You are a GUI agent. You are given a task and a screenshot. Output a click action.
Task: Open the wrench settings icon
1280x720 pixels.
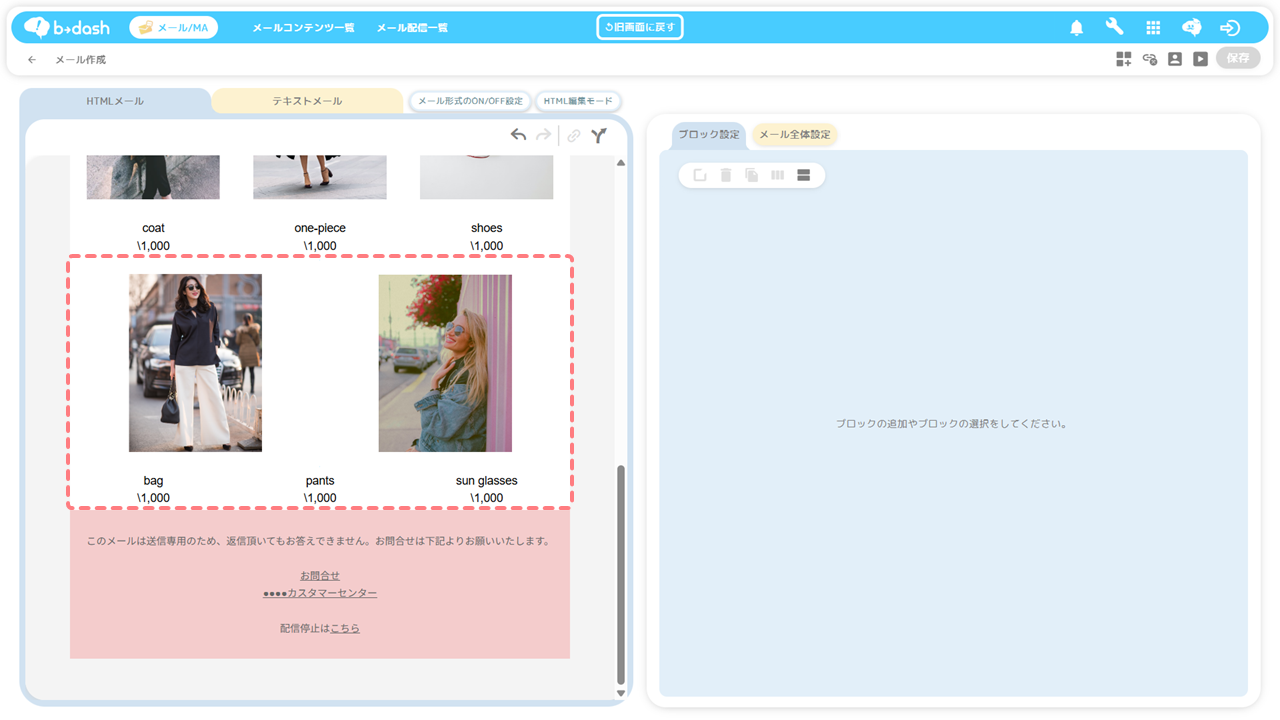tap(1114, 27)
